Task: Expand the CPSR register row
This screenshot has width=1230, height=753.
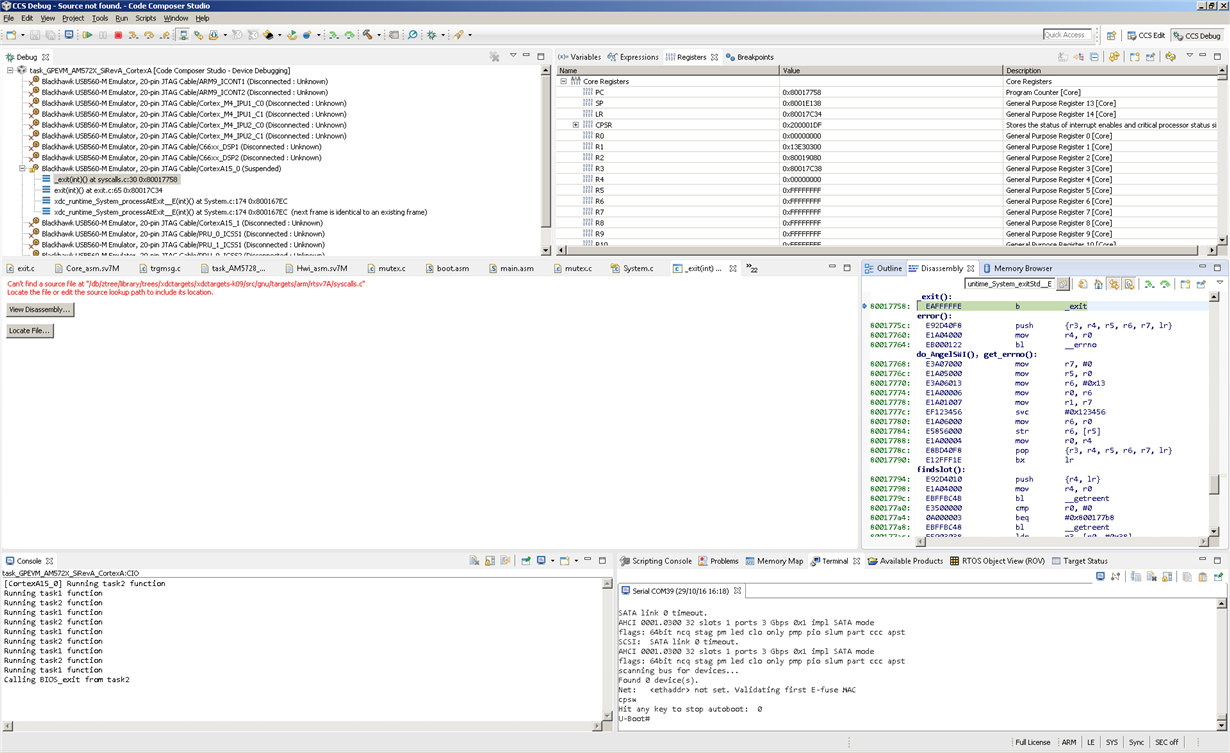Action: pyautogui.click(x=576, y=125)
